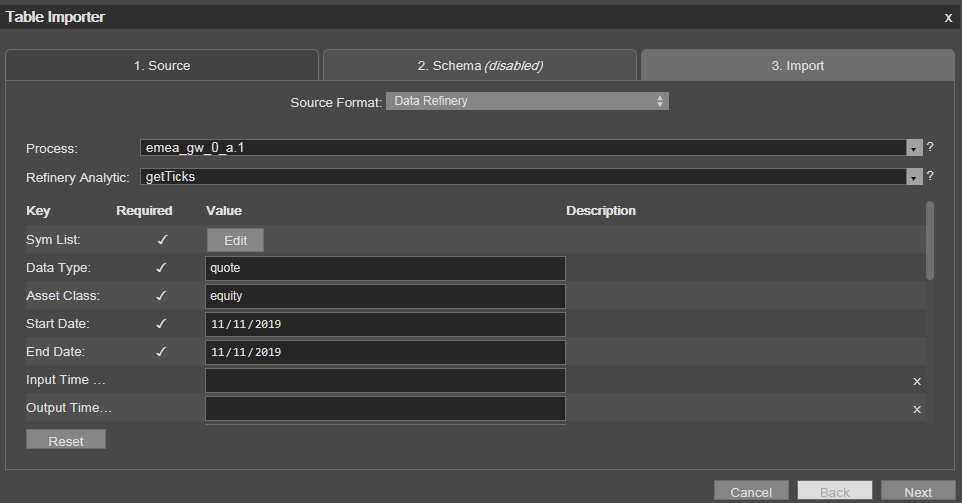This screenshot has width=962, height=503.
Task: Focus the Asset Class value field
Action: point(385,296)
